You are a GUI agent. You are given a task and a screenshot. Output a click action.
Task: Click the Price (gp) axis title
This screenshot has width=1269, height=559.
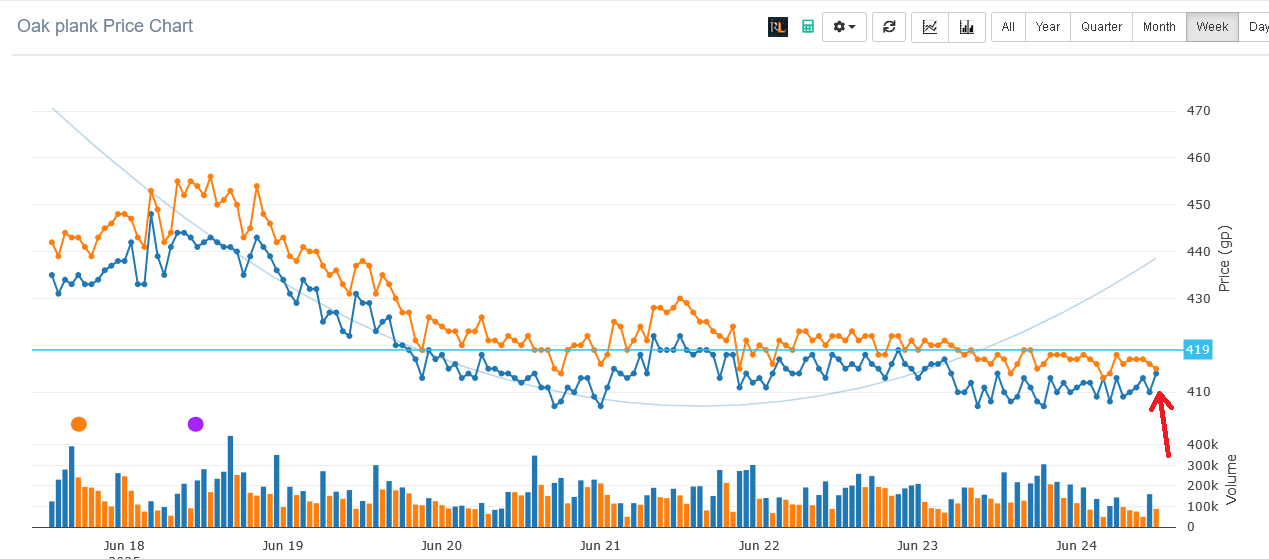1223,259
